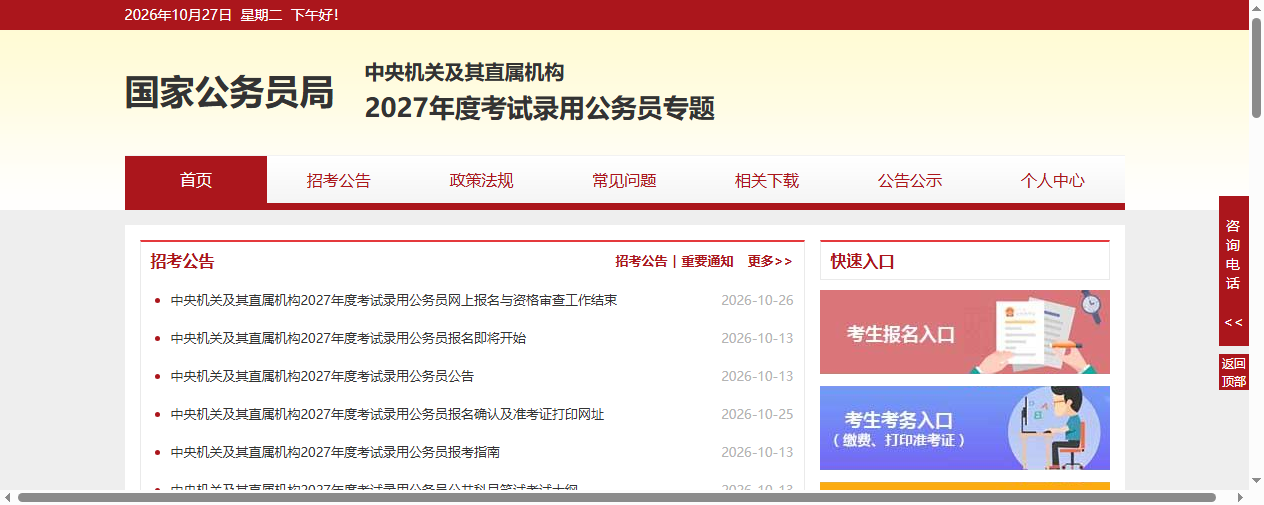Open 个人中心 in the navigation bar
Screen dimensions: 1264x505
[x=1053, y=181]
